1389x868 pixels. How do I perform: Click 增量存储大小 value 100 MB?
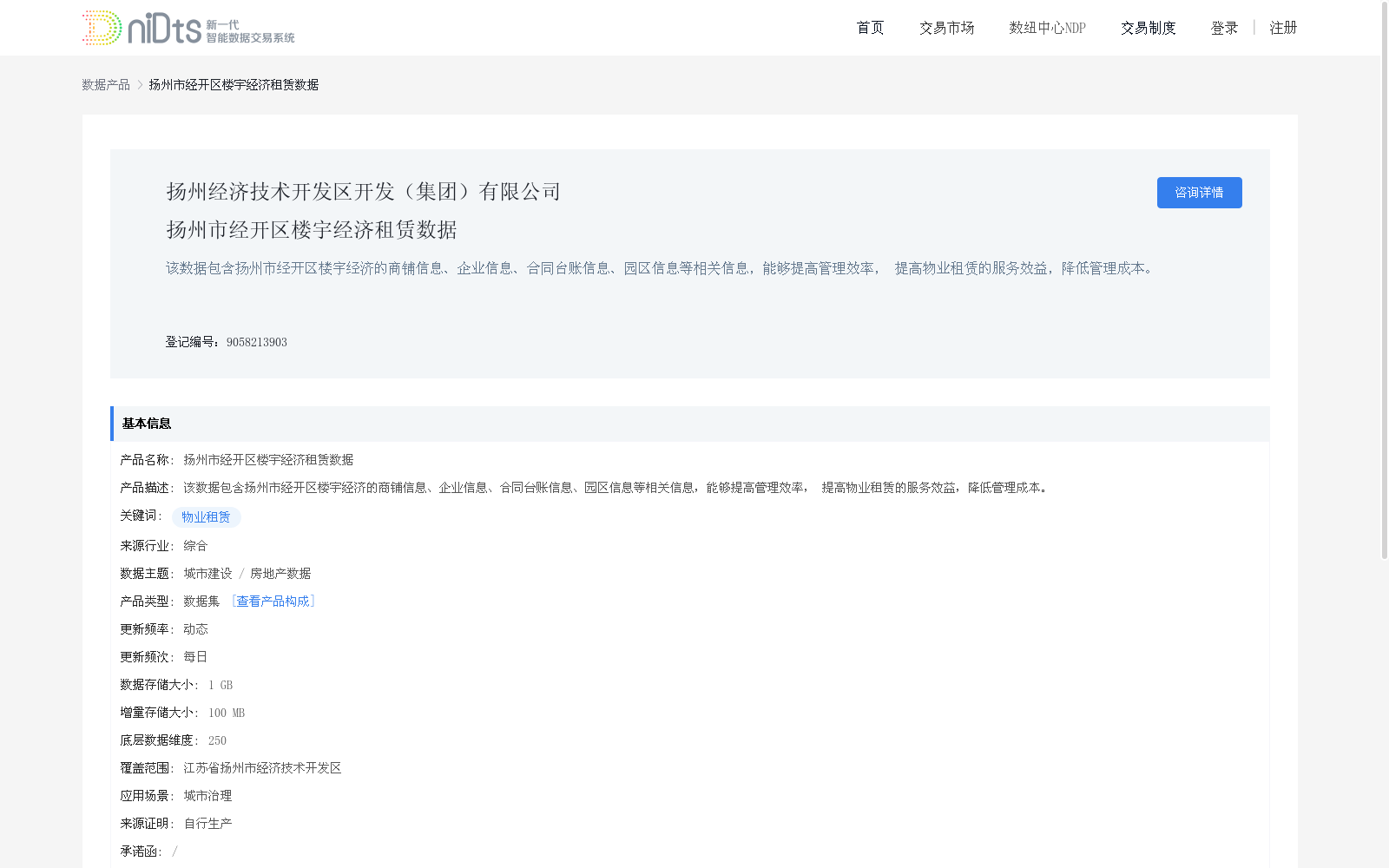pyautogui.click(x=227, y=713)
